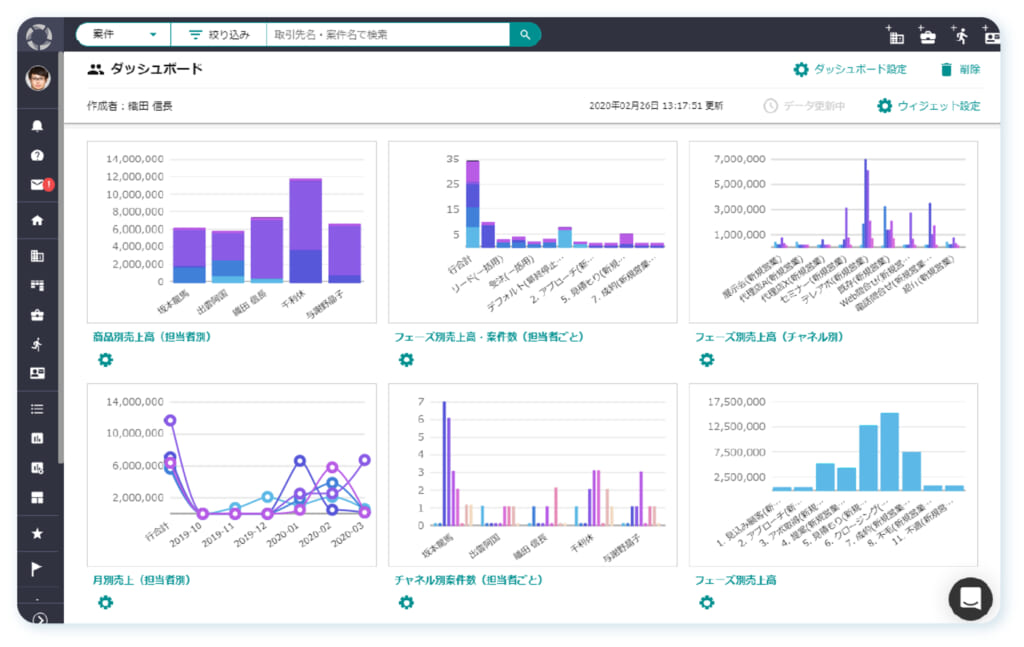Click the chat bubble support button
The height and width of the screenshot is (647, 1024).
(969, 598)
